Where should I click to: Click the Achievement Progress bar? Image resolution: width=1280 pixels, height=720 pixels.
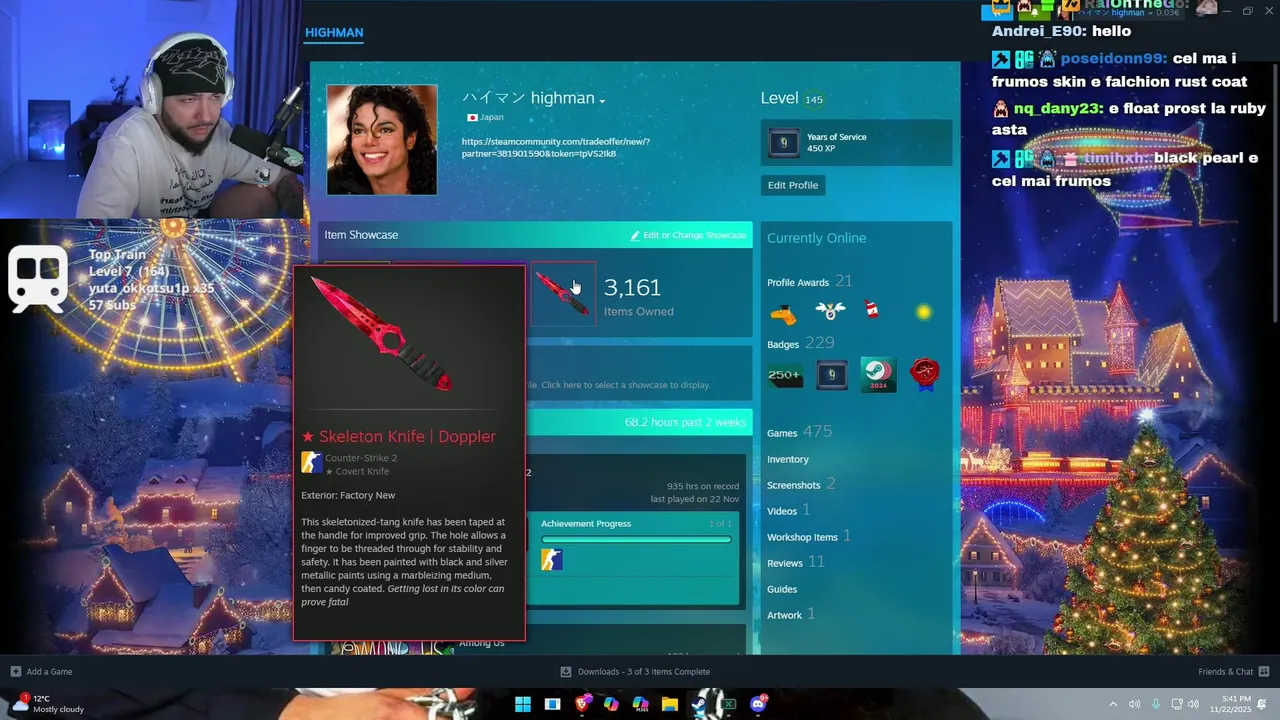(636, 540)
